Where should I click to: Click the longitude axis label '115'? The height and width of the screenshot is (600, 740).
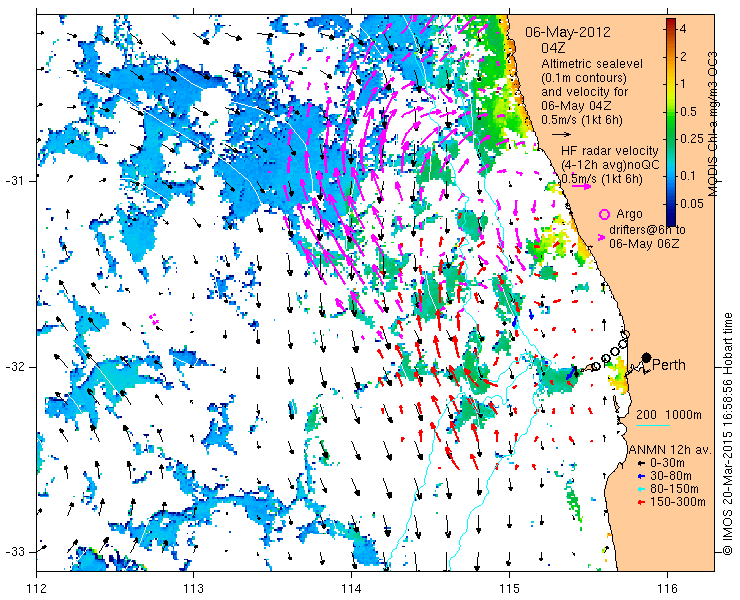509,589
